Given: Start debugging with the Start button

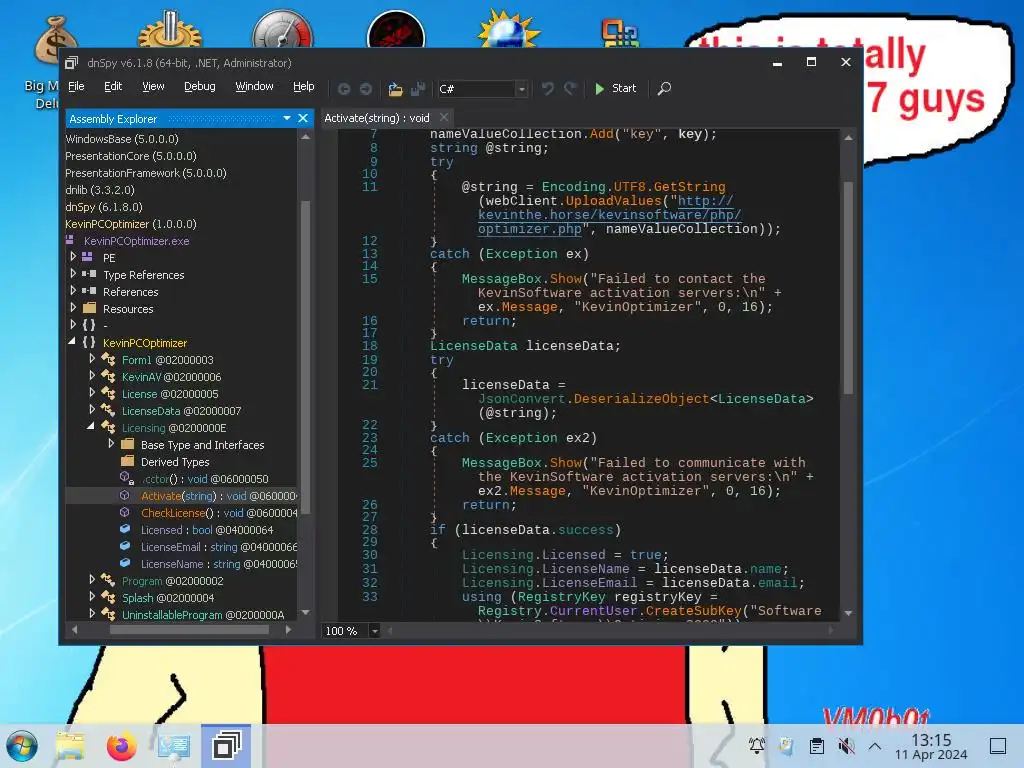Looking at the screenshot, I should [615, 88].
